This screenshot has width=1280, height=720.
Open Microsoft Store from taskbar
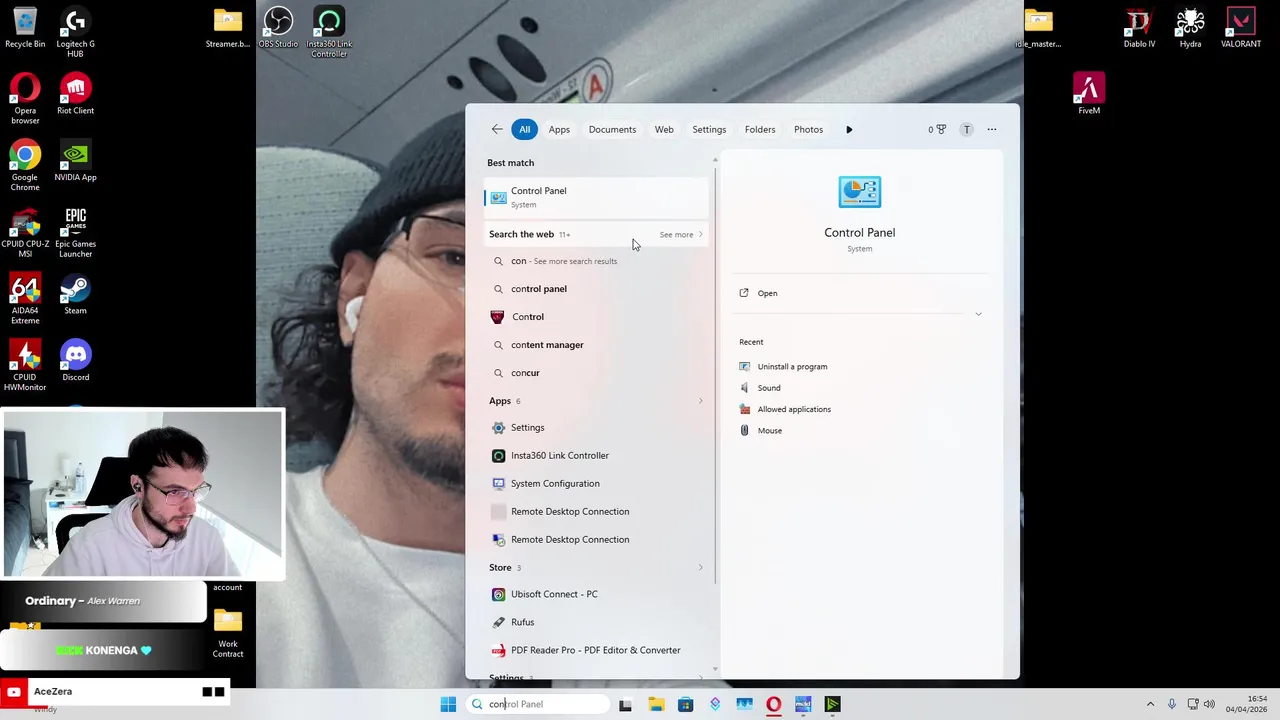(x=685, y=704)
